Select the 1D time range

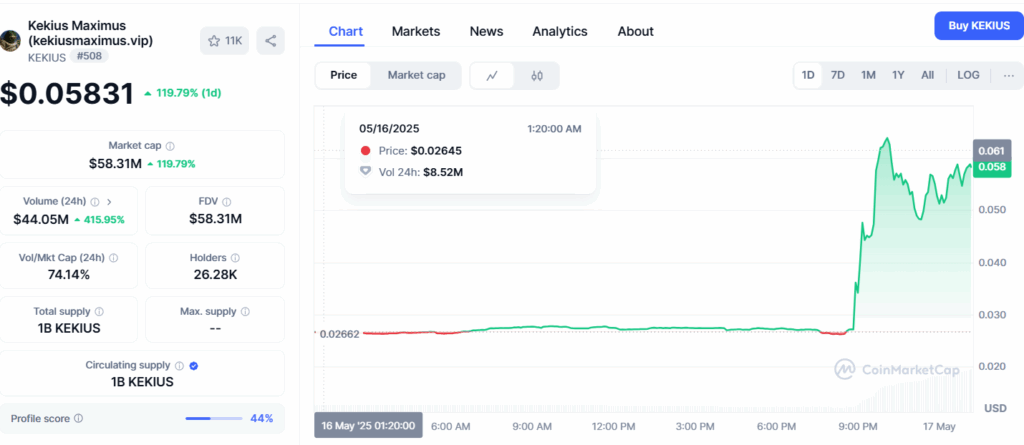click(808, 75)
